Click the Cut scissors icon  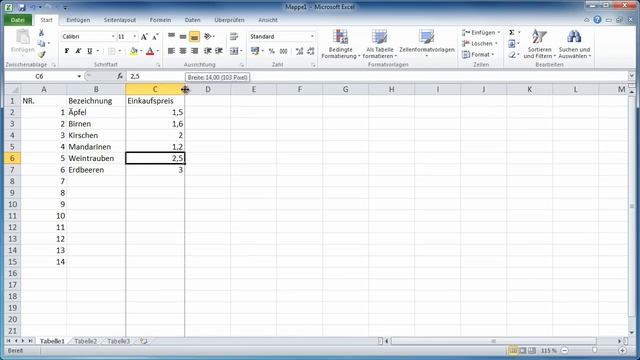41,33
